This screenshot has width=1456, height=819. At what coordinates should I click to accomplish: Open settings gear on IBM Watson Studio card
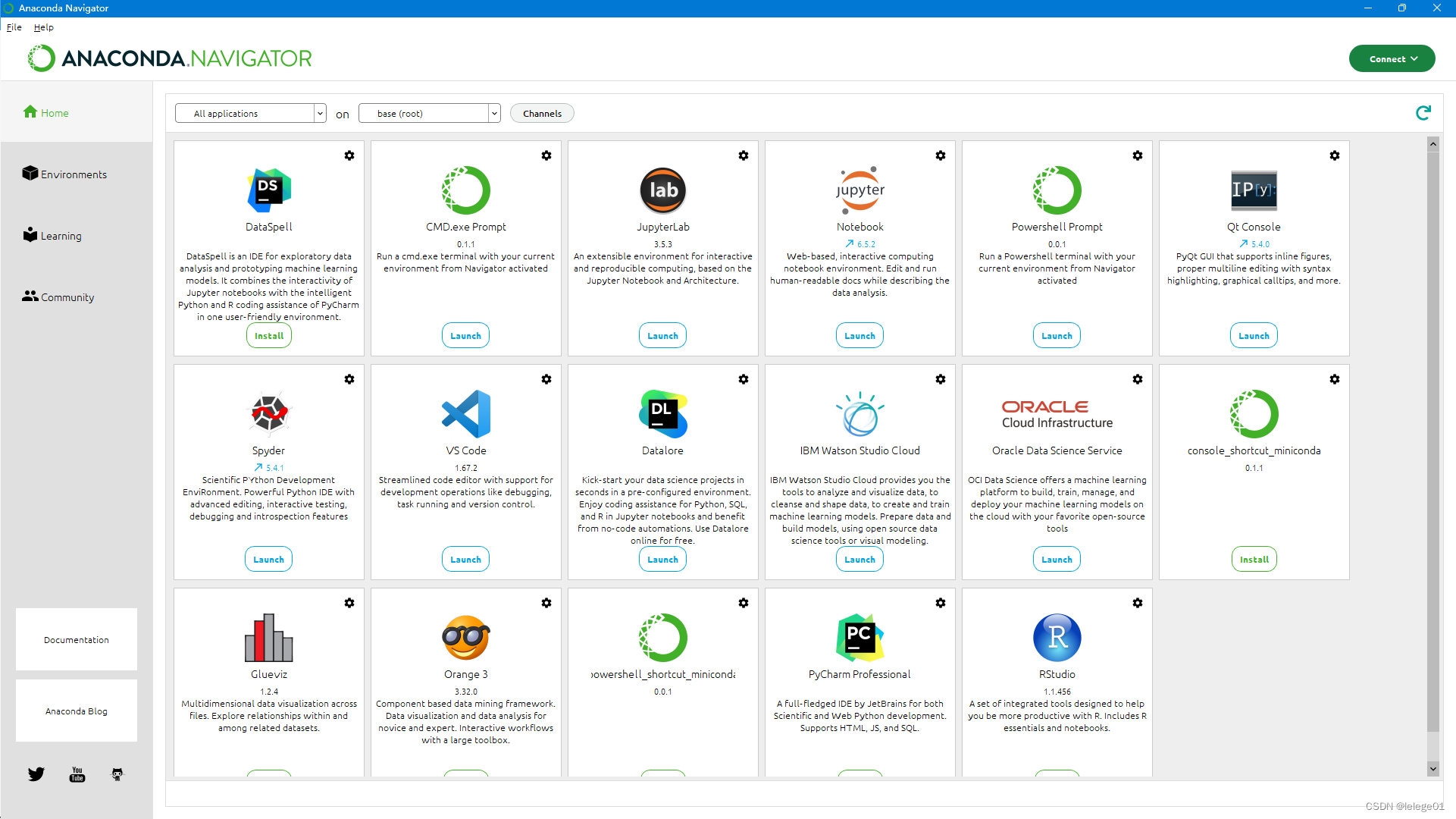point(941,379)
